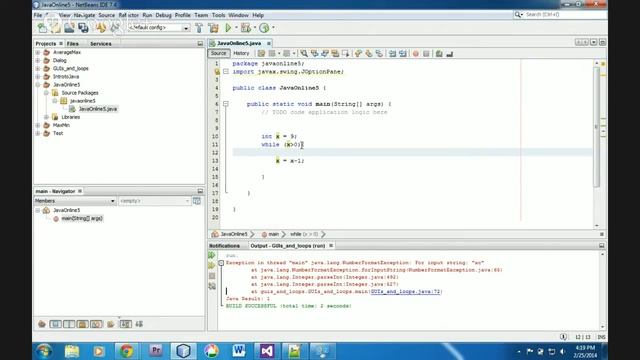The width and height of the screenshot is (640, 360).
Task: Click the Debug Project toolbar icon
Action: click(x=246, y=28)
